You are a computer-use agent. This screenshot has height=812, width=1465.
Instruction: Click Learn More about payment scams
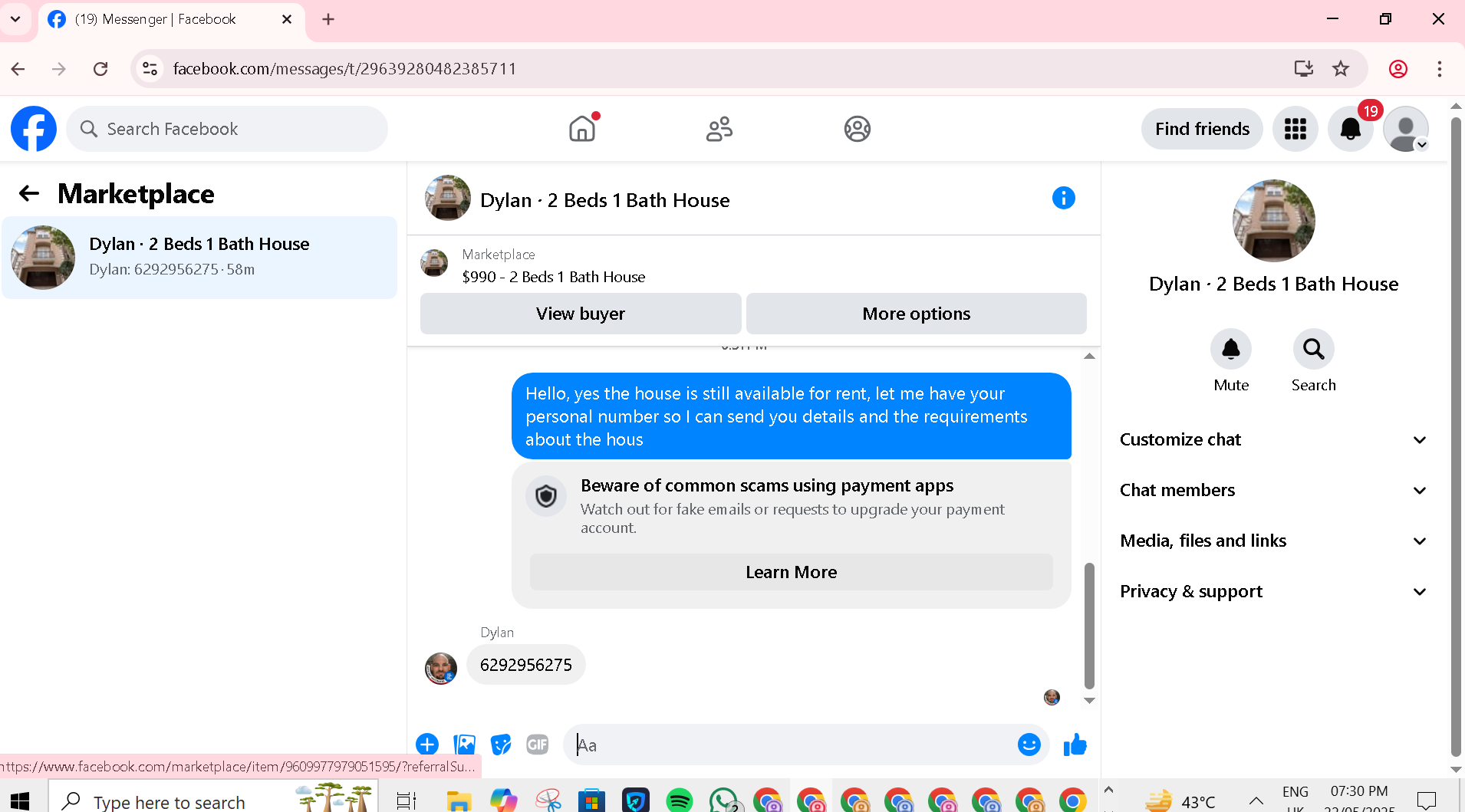coord(792,572)
